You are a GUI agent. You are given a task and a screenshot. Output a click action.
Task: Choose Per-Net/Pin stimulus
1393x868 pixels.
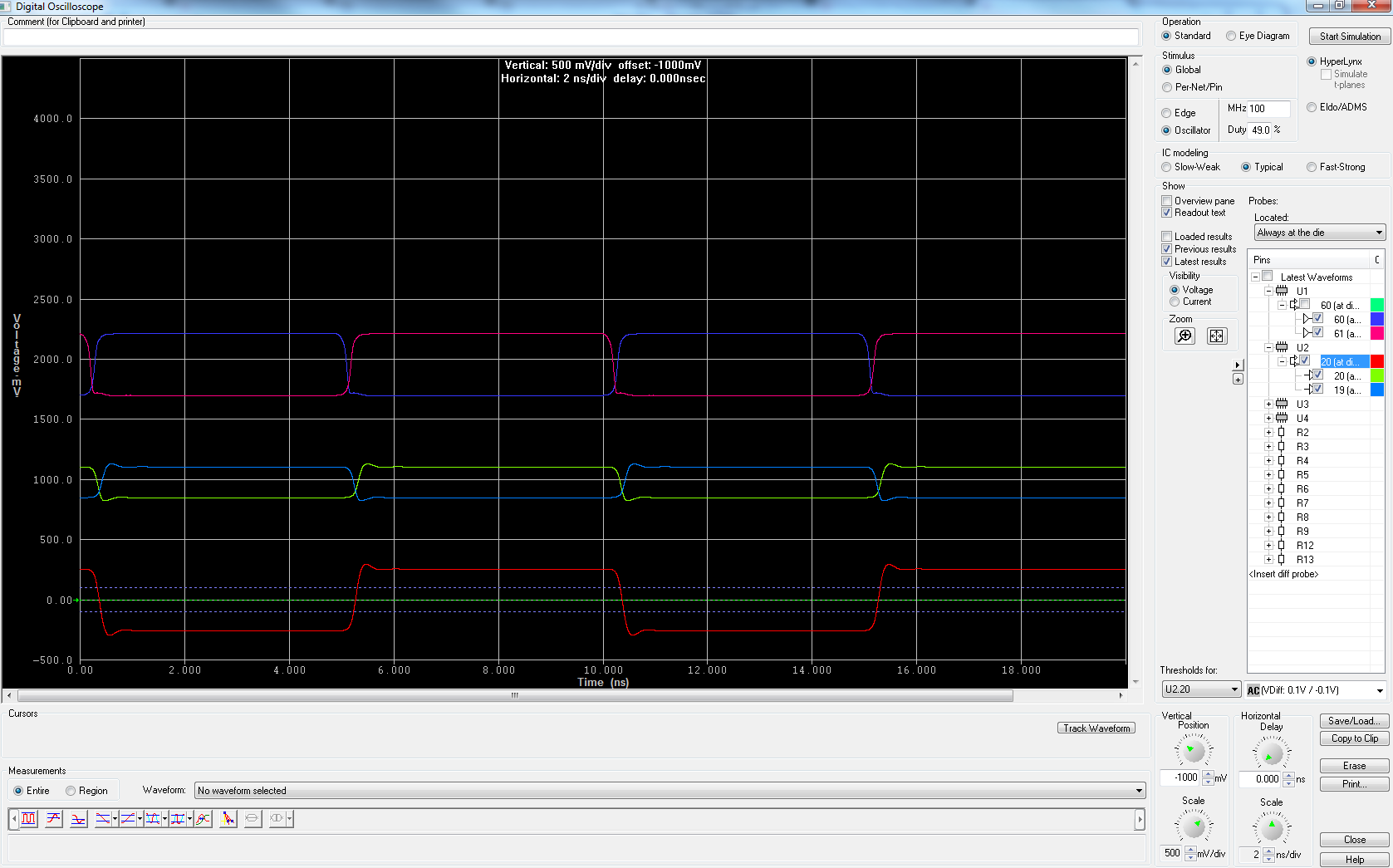click(1192, 87)
